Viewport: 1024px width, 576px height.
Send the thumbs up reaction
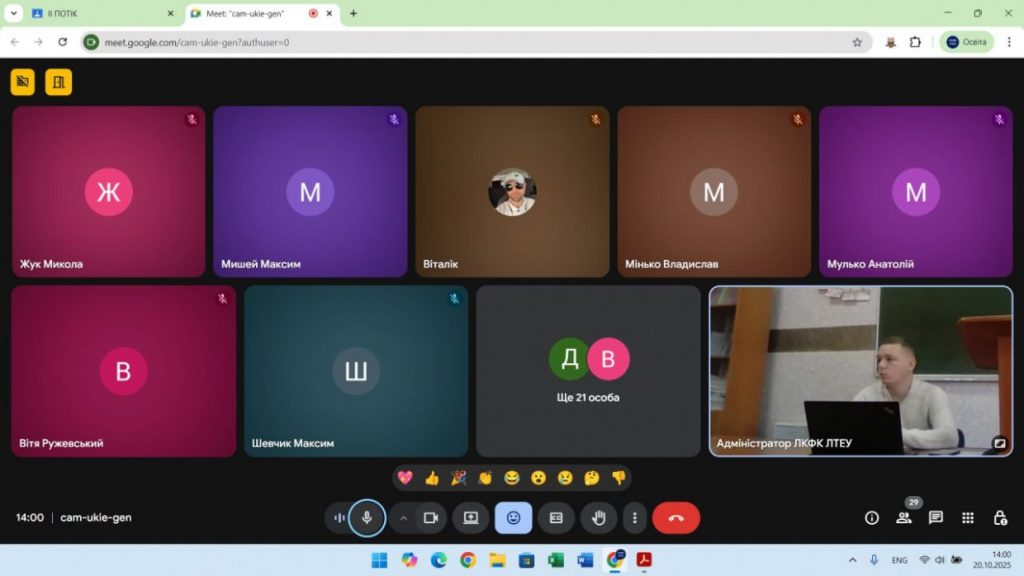coord(432,478)
